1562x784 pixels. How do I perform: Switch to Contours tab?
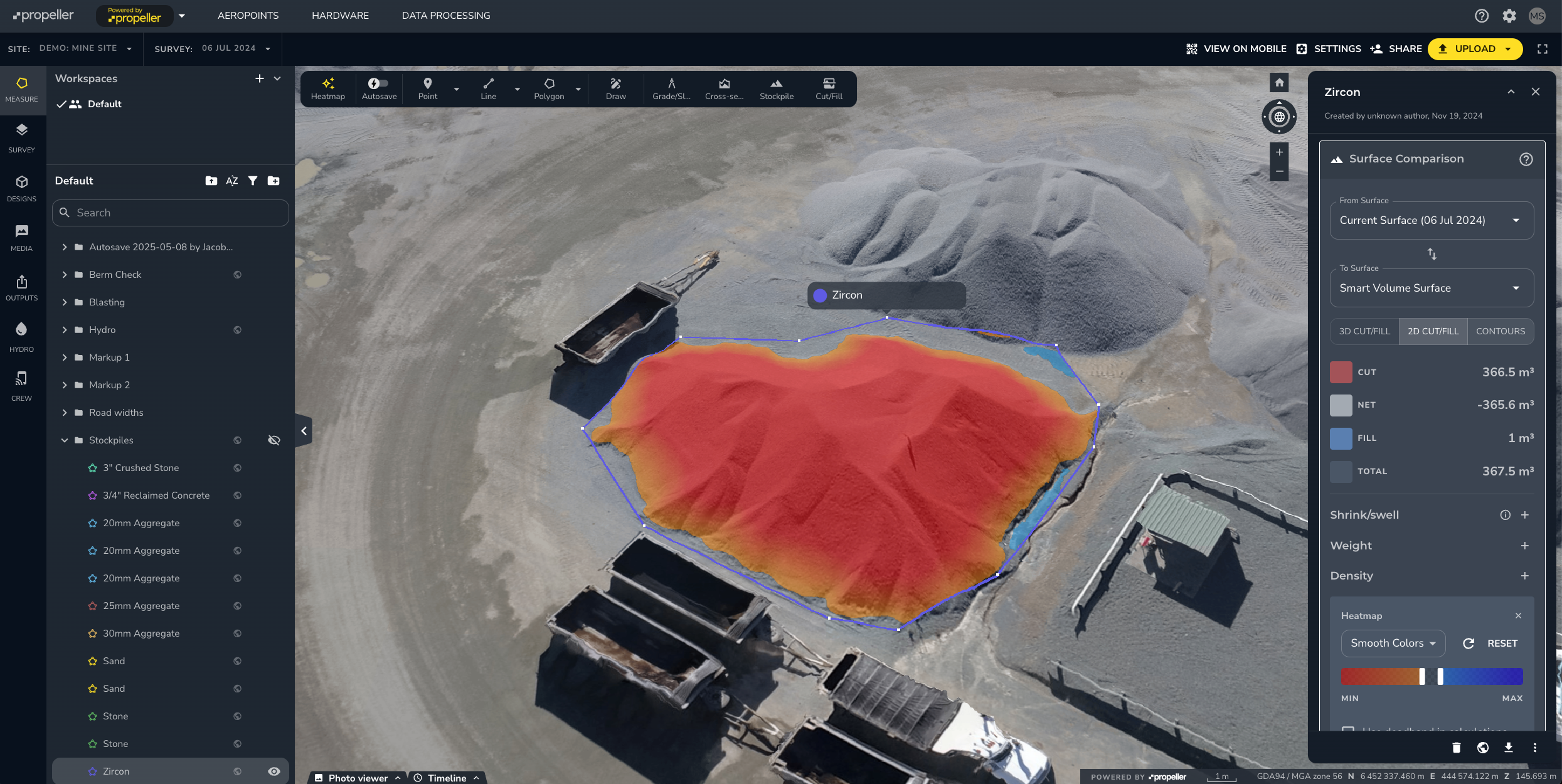pos(1501,331)
